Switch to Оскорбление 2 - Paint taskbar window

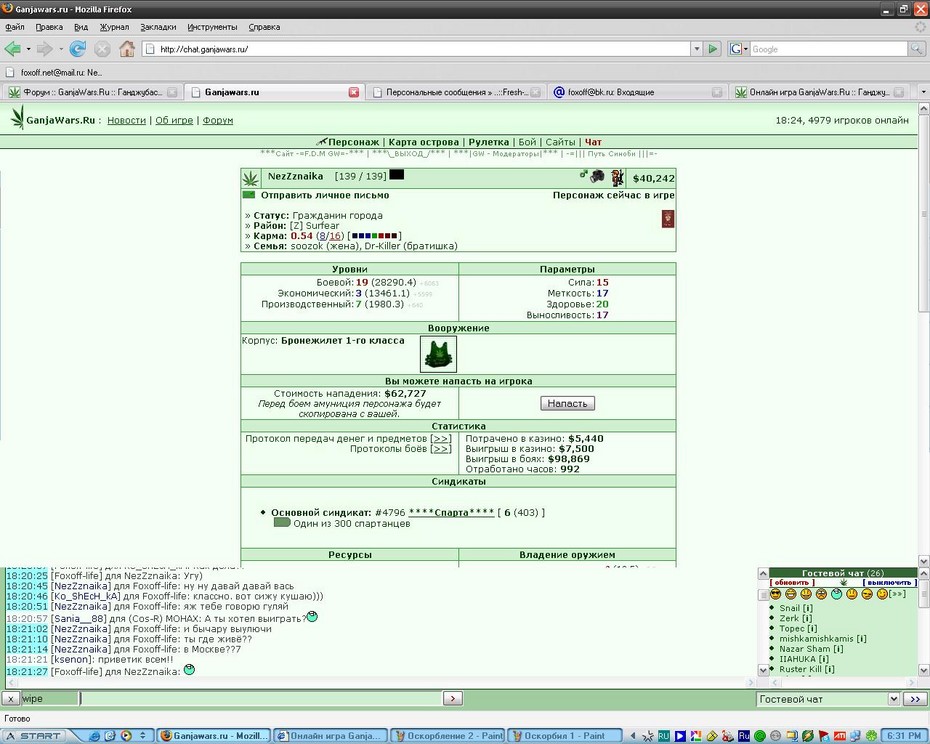[x=448, y=736]
